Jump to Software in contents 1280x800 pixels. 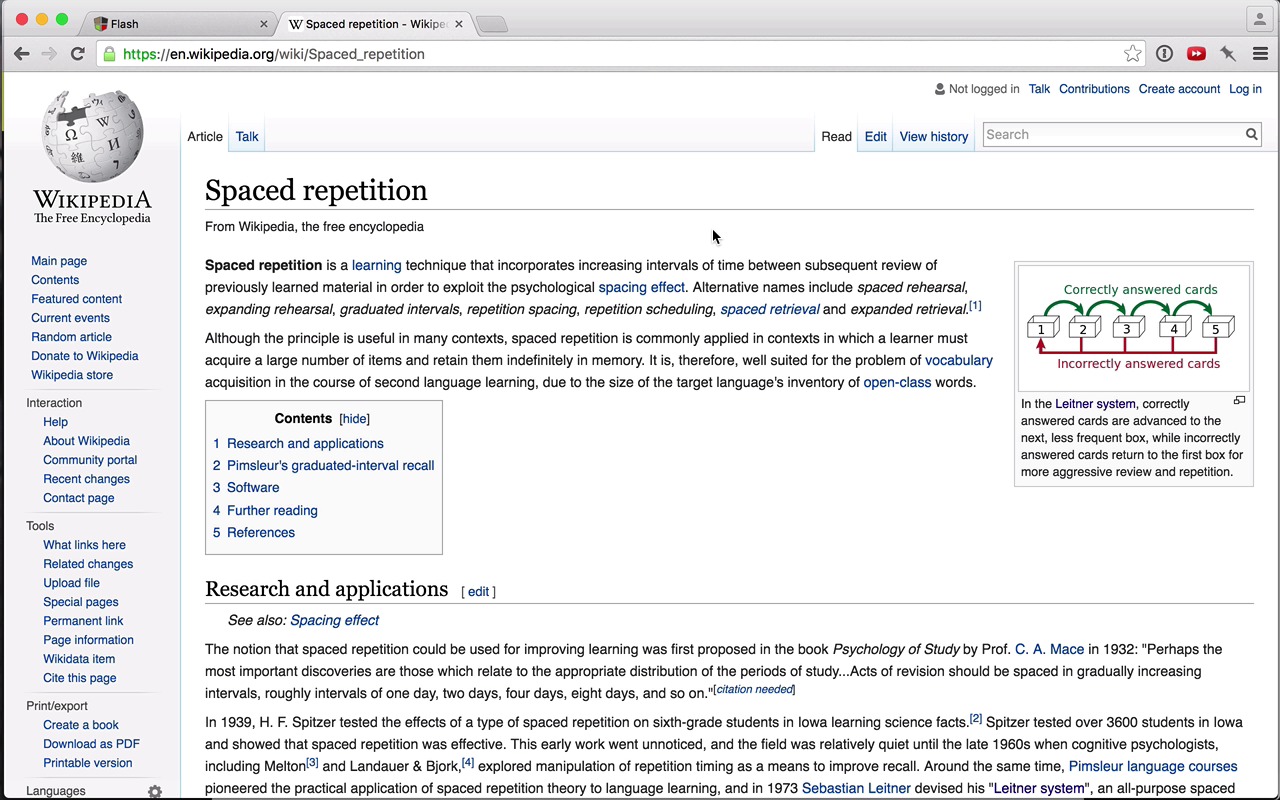(x=253, y=487)
